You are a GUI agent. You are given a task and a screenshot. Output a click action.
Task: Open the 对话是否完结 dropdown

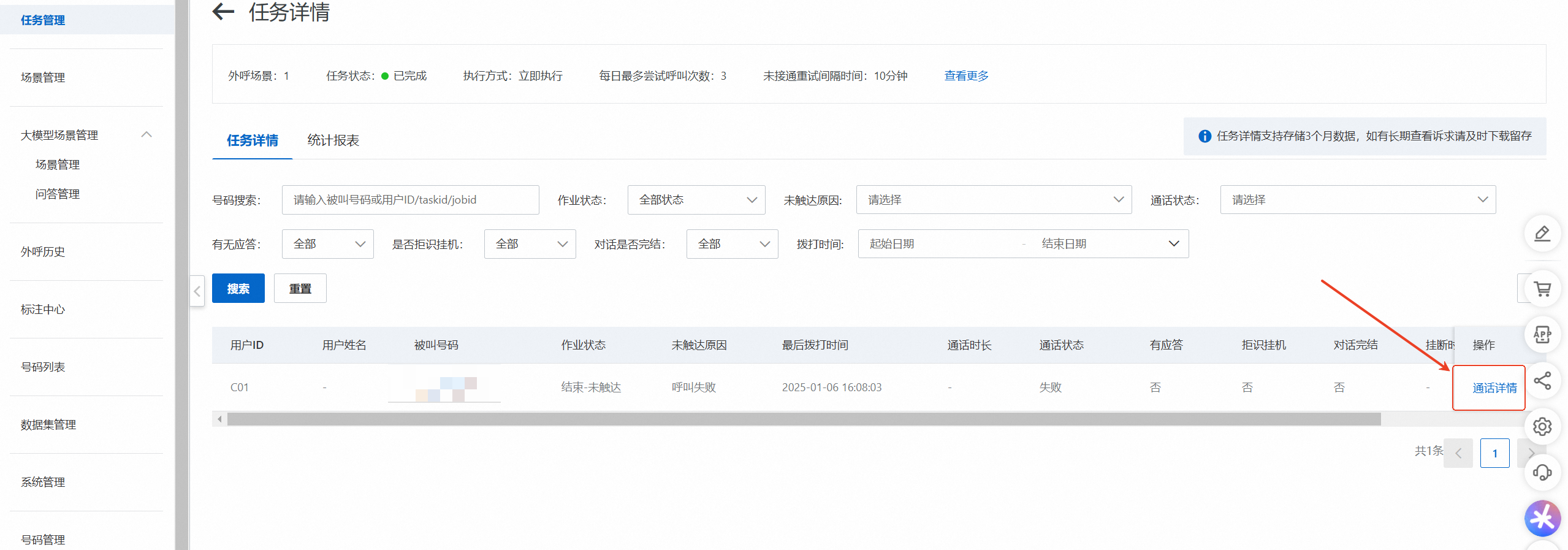733,244
